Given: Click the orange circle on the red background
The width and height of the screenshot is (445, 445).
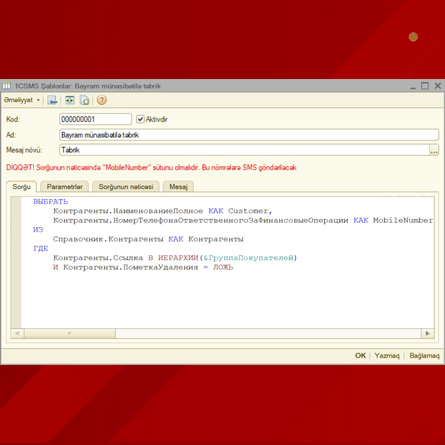Looking at the screenshot, I should (413, 37).
